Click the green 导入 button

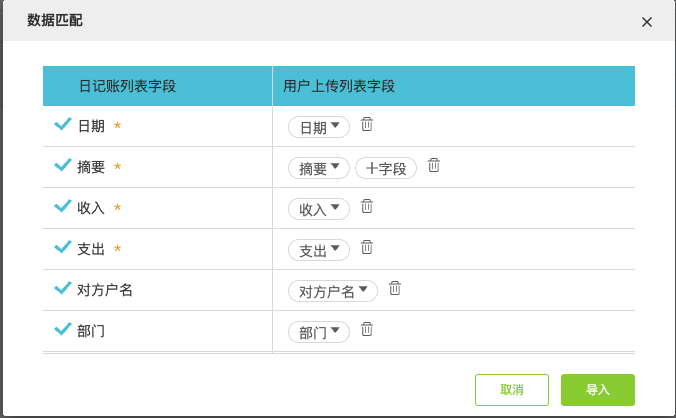tap(598, 389)
